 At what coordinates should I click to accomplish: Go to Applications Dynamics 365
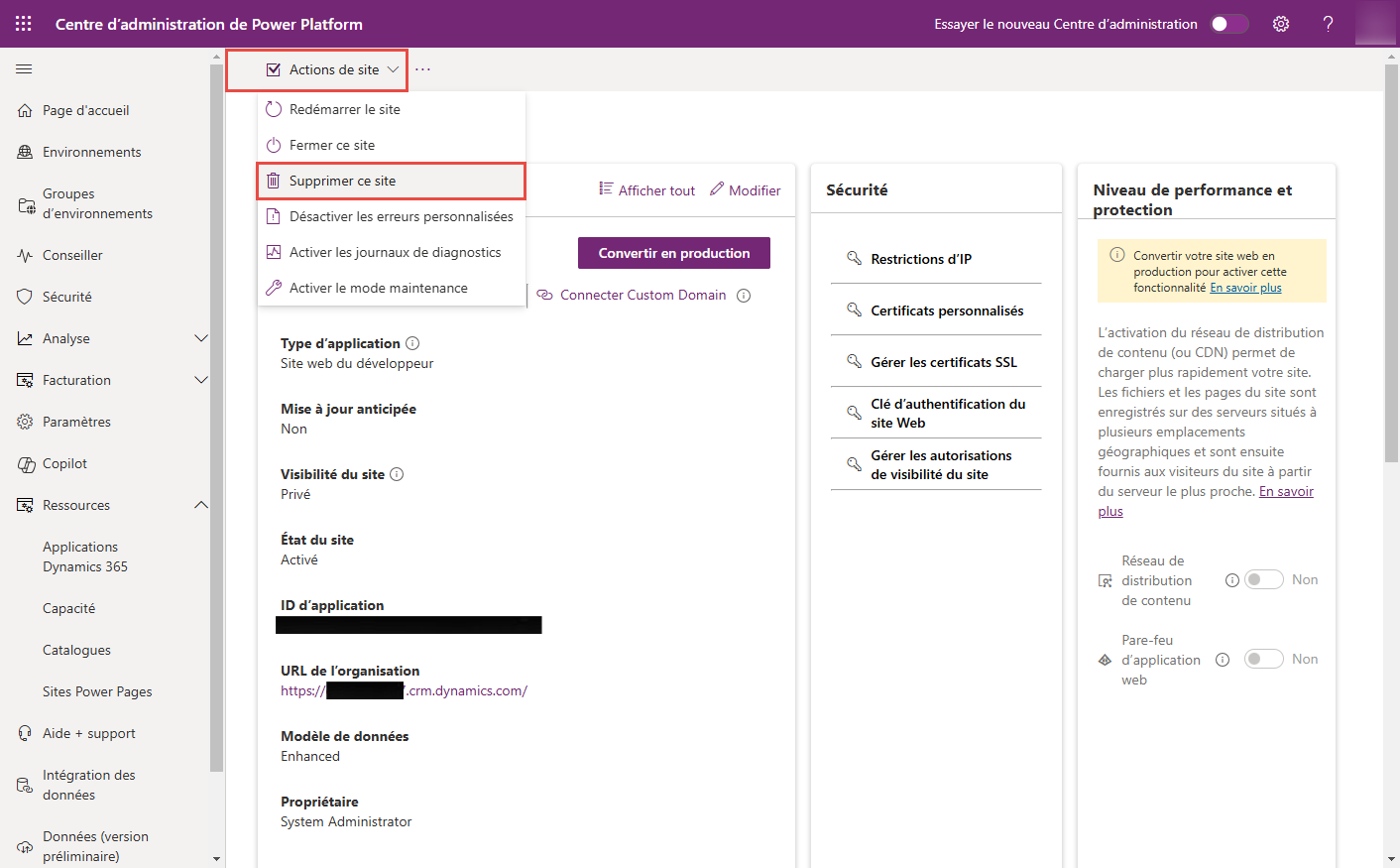(x=85, y=557)
